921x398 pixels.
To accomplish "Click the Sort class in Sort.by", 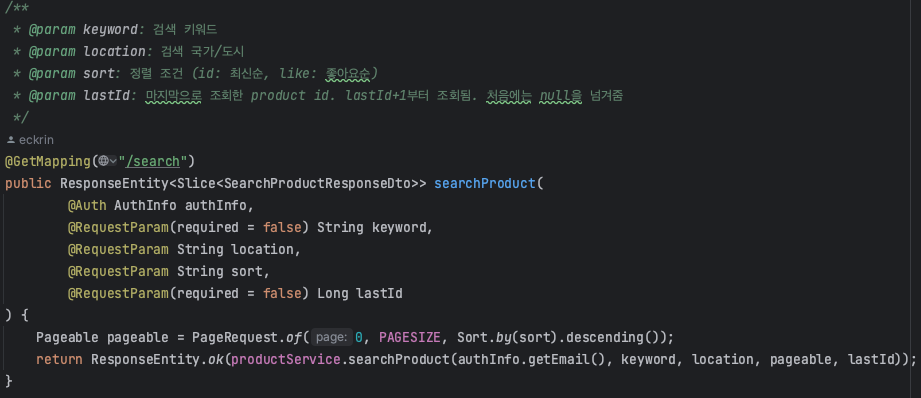I will 472,338.
